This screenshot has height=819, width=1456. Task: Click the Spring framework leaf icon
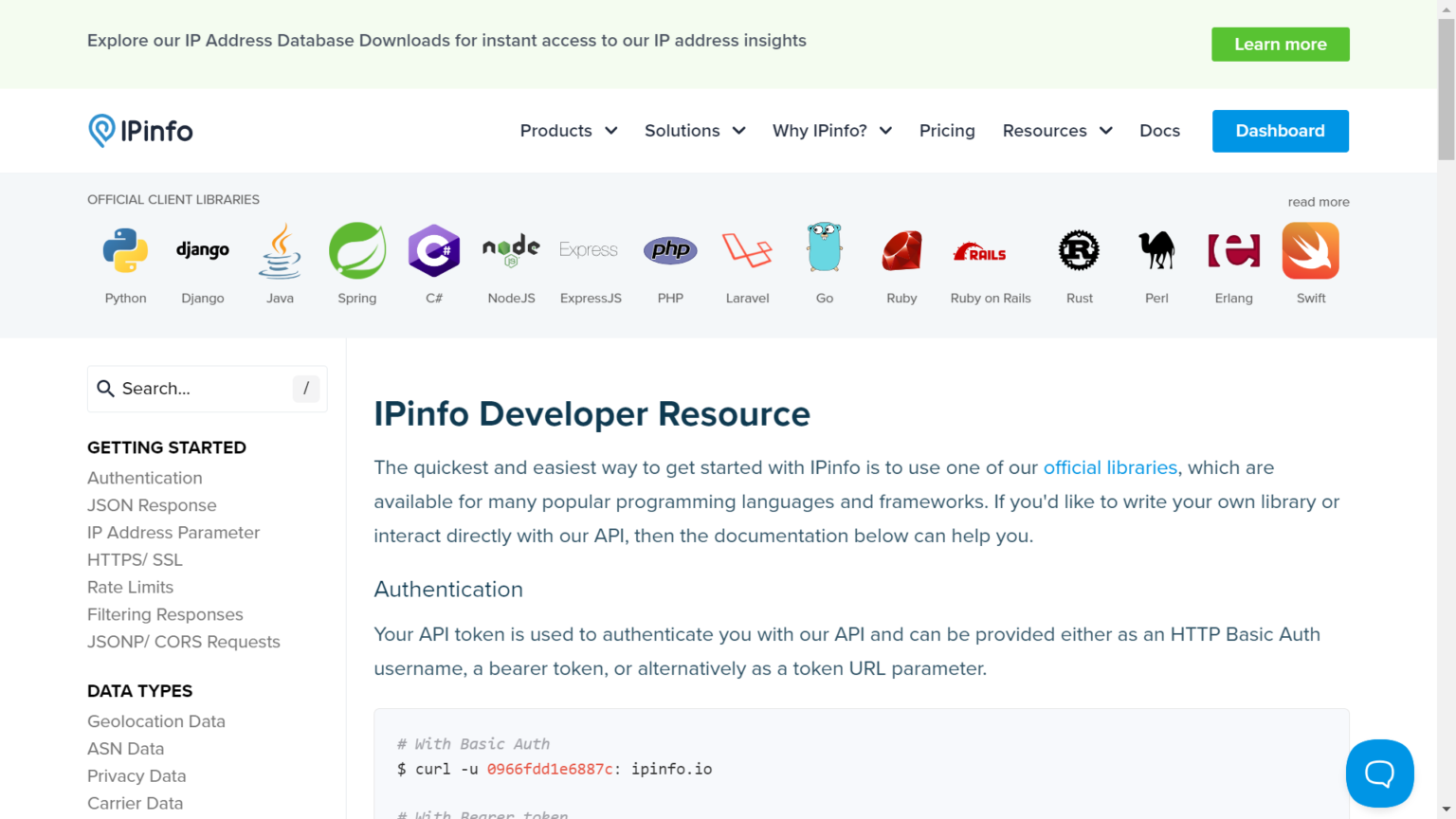357,250
